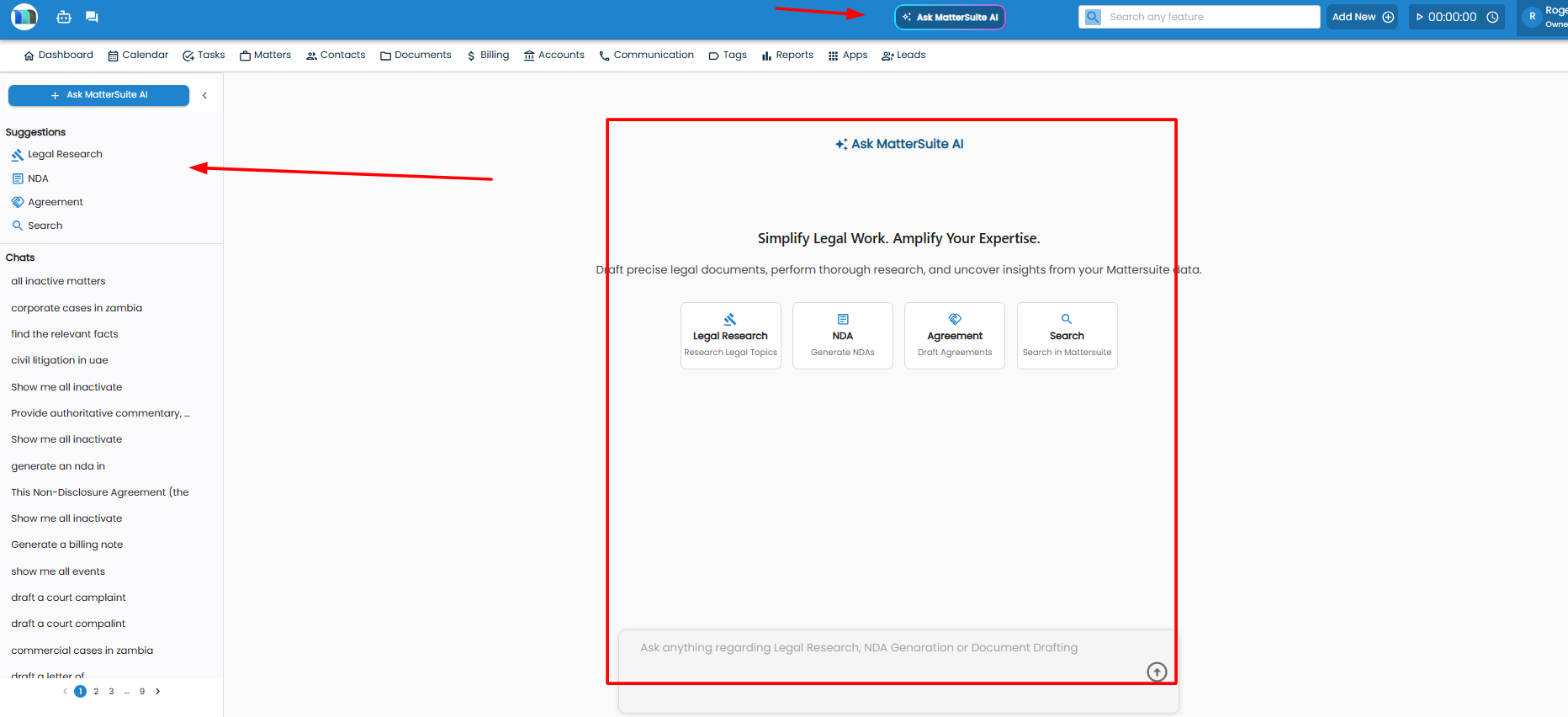Start the timer with play icon

(x=1420, y=17)
